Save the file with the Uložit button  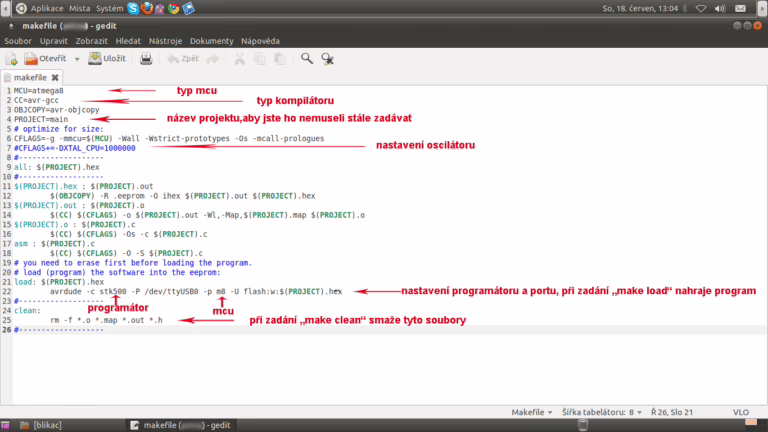pos(108,59)
